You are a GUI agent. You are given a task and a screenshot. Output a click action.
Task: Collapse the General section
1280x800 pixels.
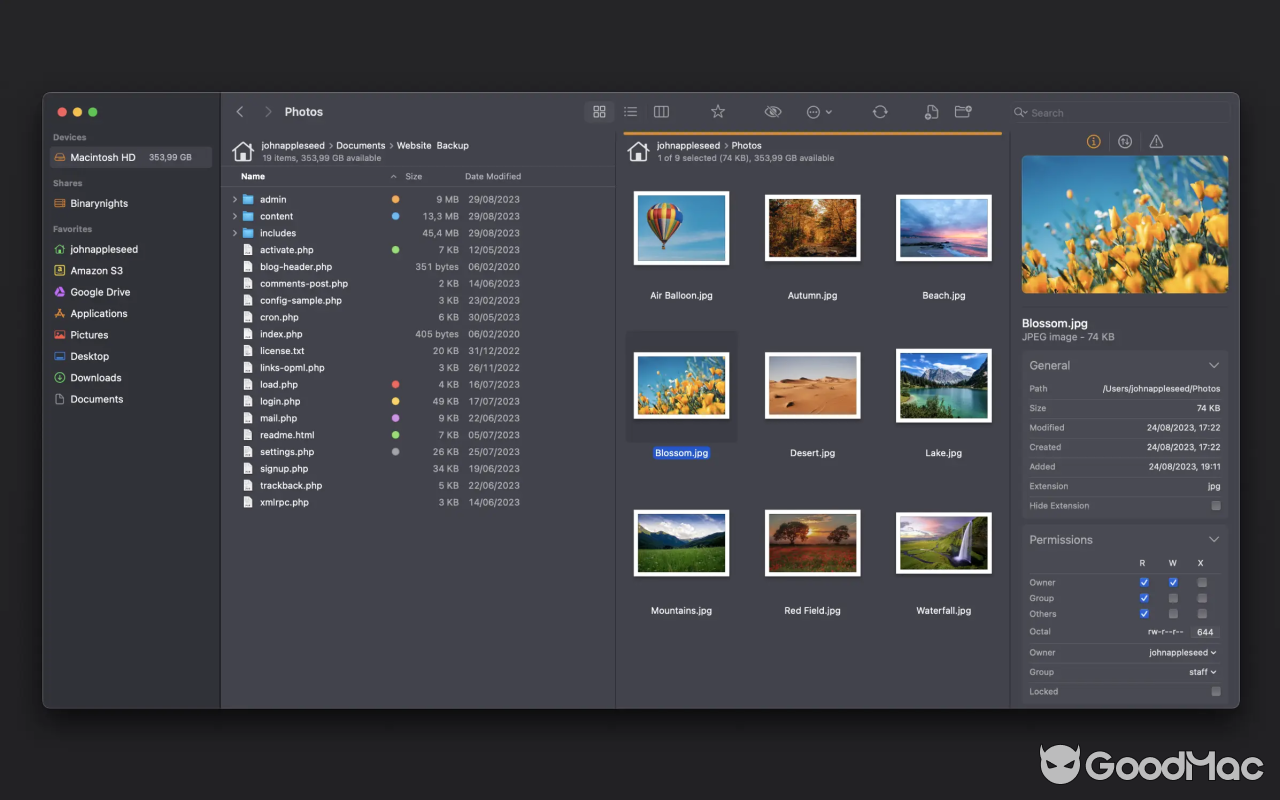[1214, 366]
